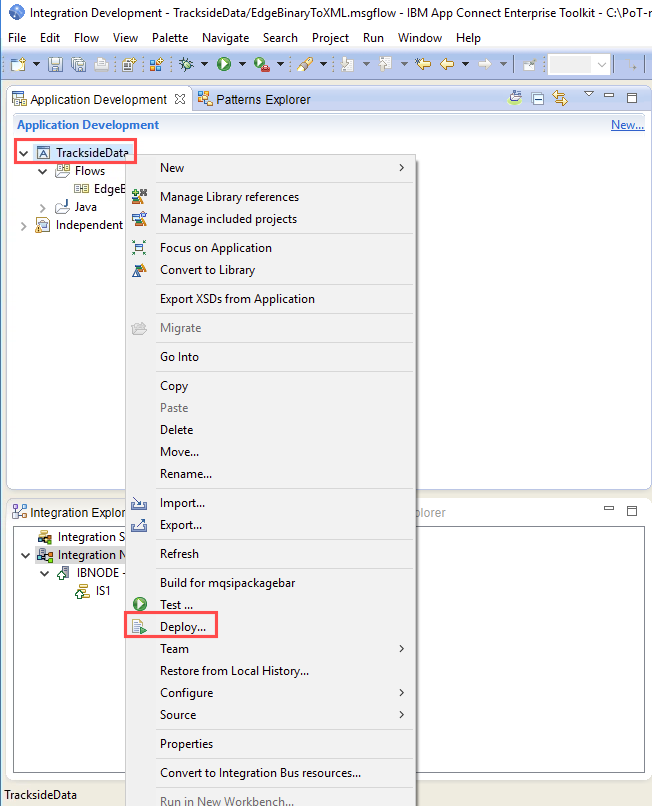Image resolution: width=652 pixels, height=806 pixels.
Task: Choose Test ... in context menu
Action: point(270,605)
